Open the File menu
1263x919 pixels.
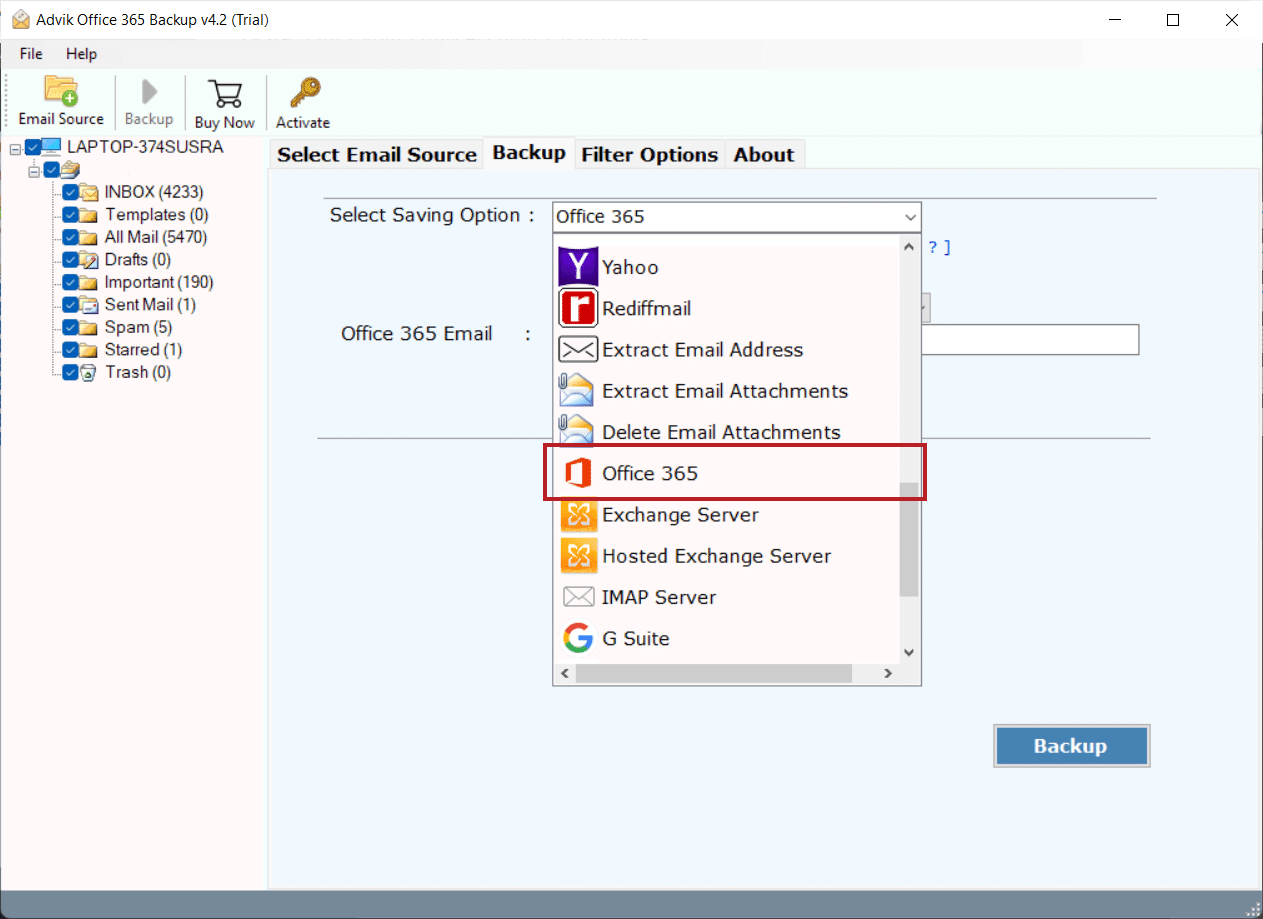tap(30, 53)
